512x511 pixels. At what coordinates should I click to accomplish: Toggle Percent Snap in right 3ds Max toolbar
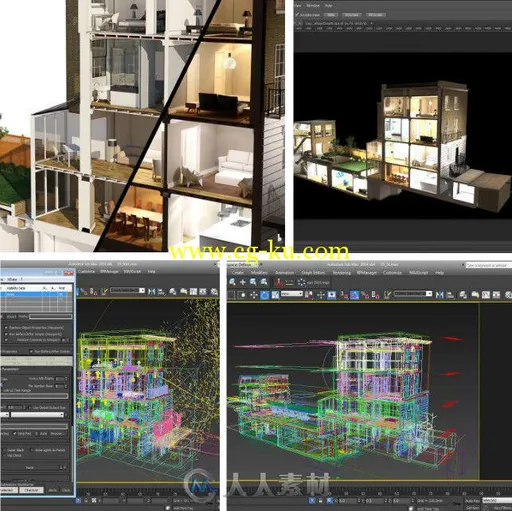[x=365, y=295]
